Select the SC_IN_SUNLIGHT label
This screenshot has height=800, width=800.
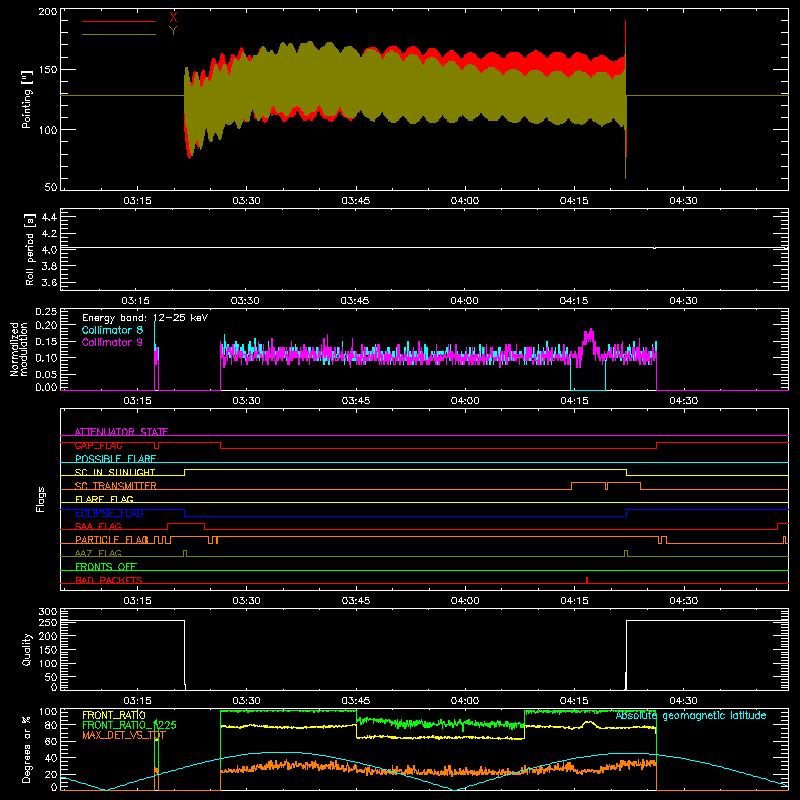click(115, 472)
